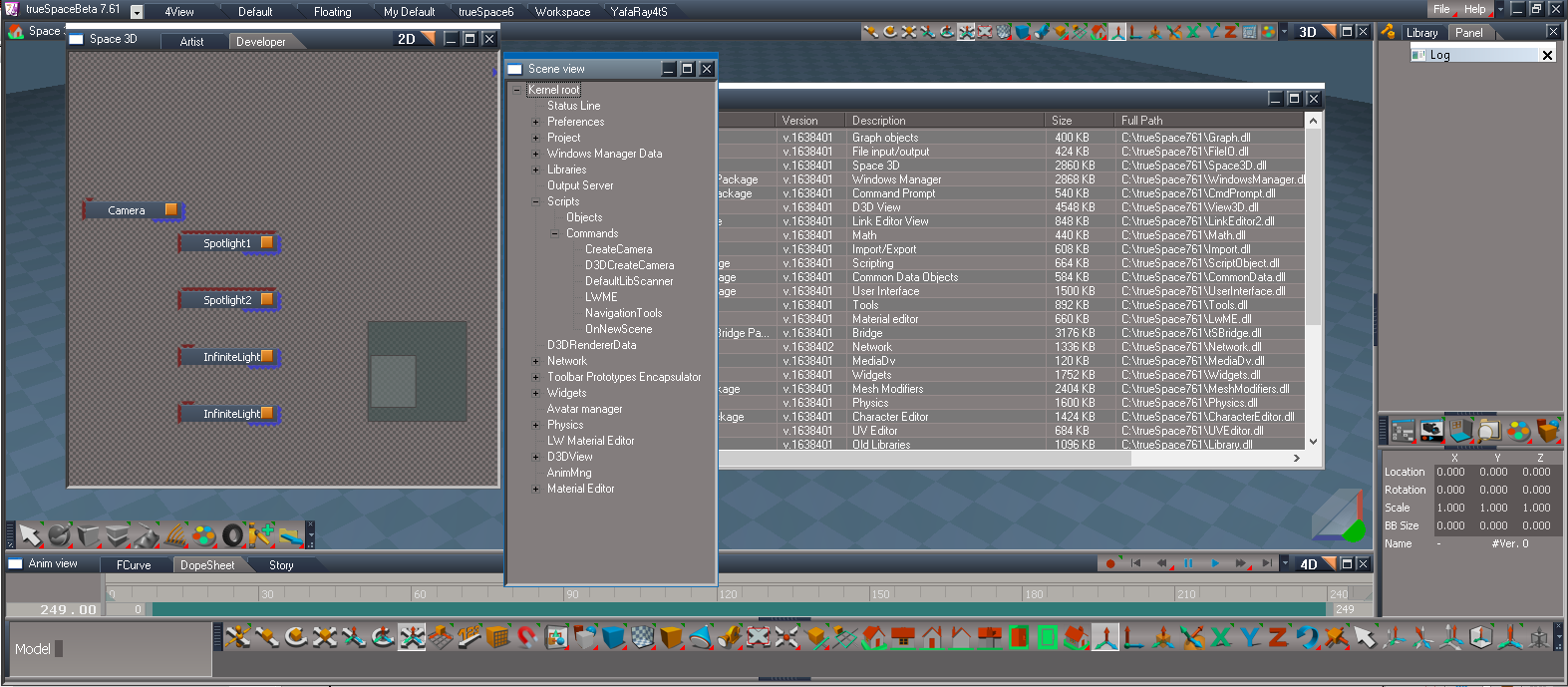Expand the Physics tree node
Screen dimensions: 1568x687
[535, 425]
